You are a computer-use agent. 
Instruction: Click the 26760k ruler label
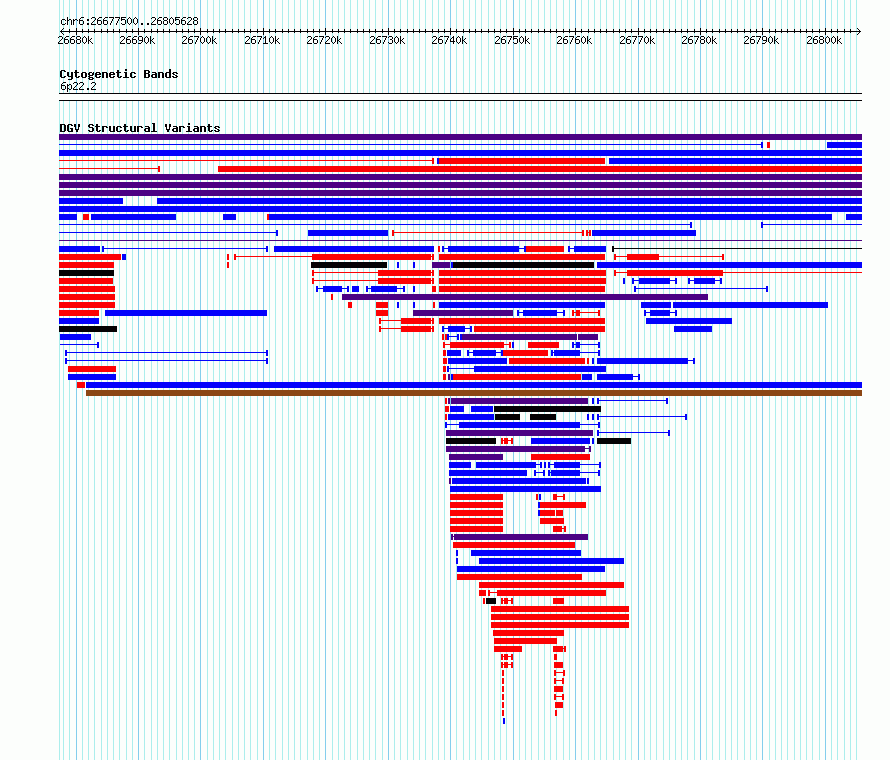(574, 40)
